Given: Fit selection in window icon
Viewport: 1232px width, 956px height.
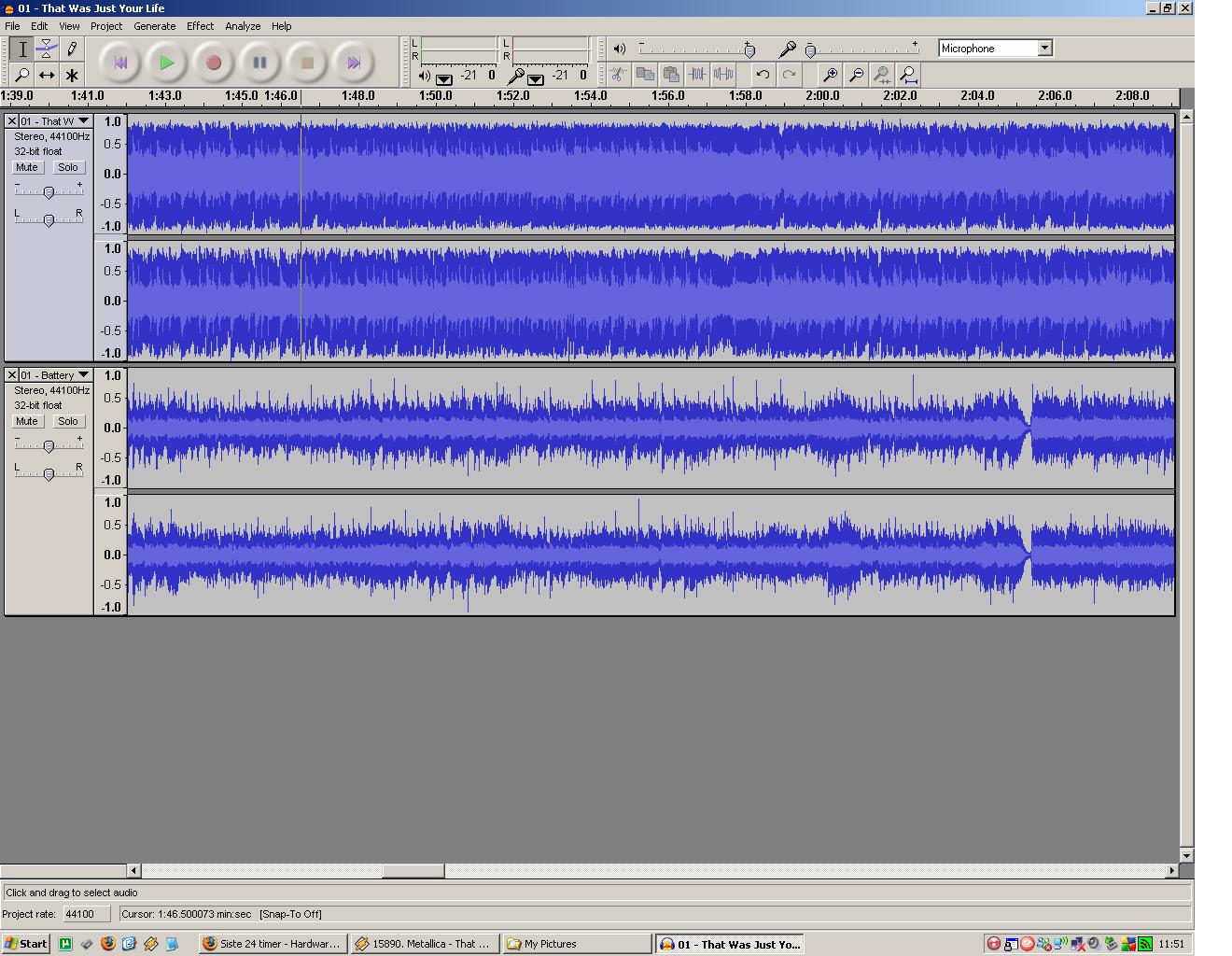Looking at the screenshot, I should [x=881, y=74].
